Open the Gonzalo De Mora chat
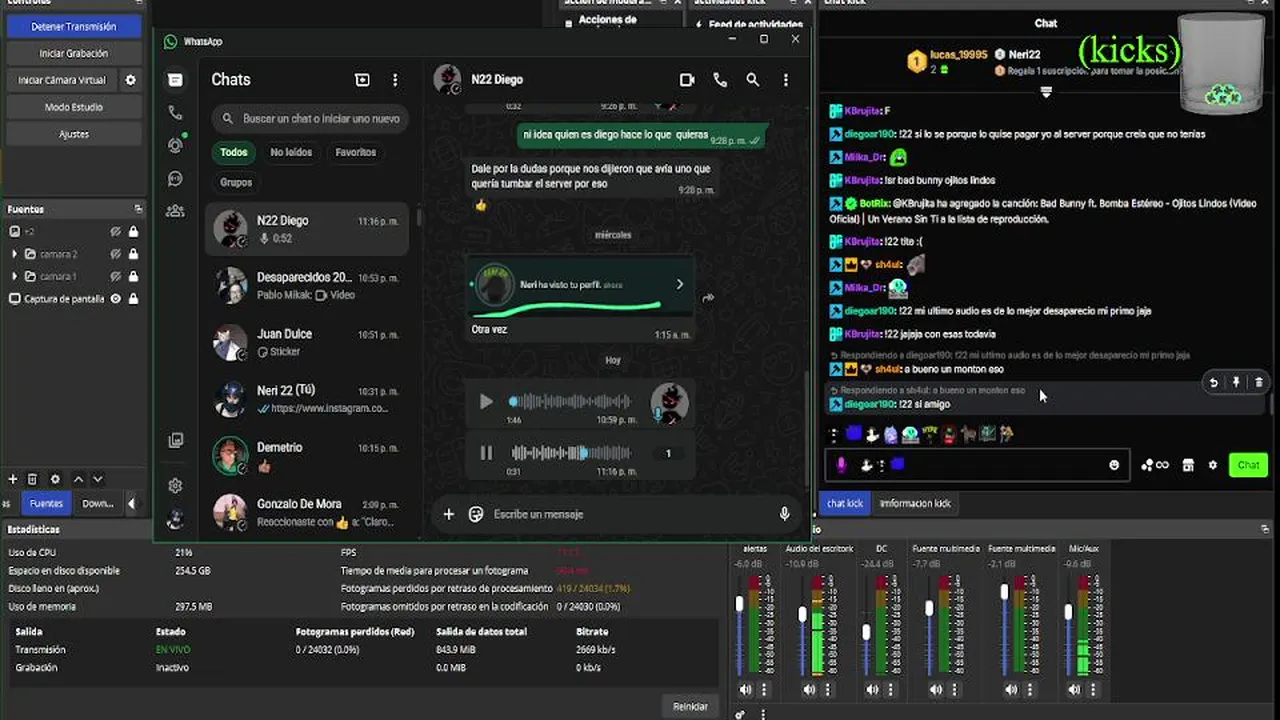This screenshot has height=720, width=1280. coord(308,513)
